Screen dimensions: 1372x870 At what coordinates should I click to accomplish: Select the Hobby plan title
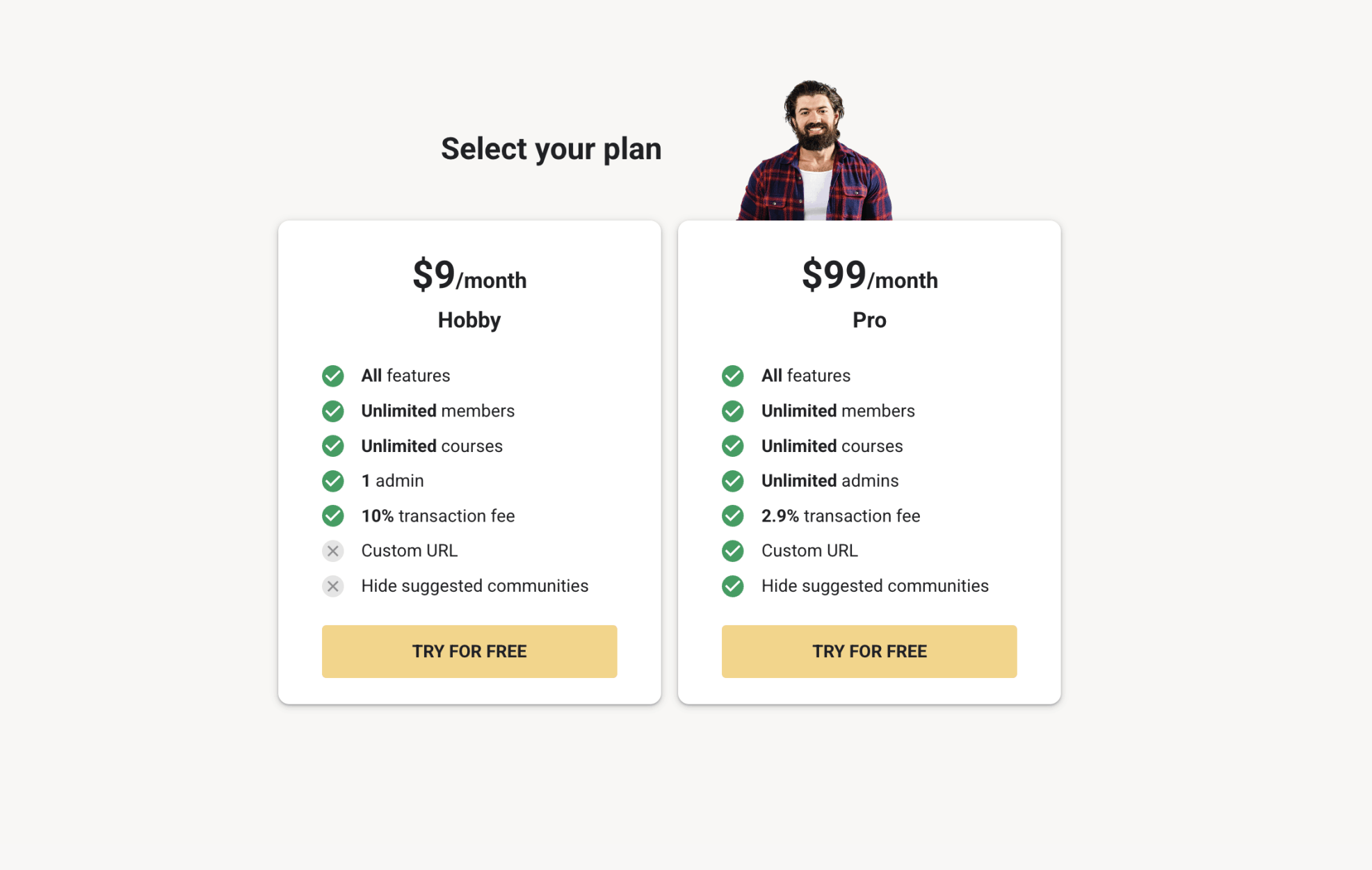pos(469,320)
